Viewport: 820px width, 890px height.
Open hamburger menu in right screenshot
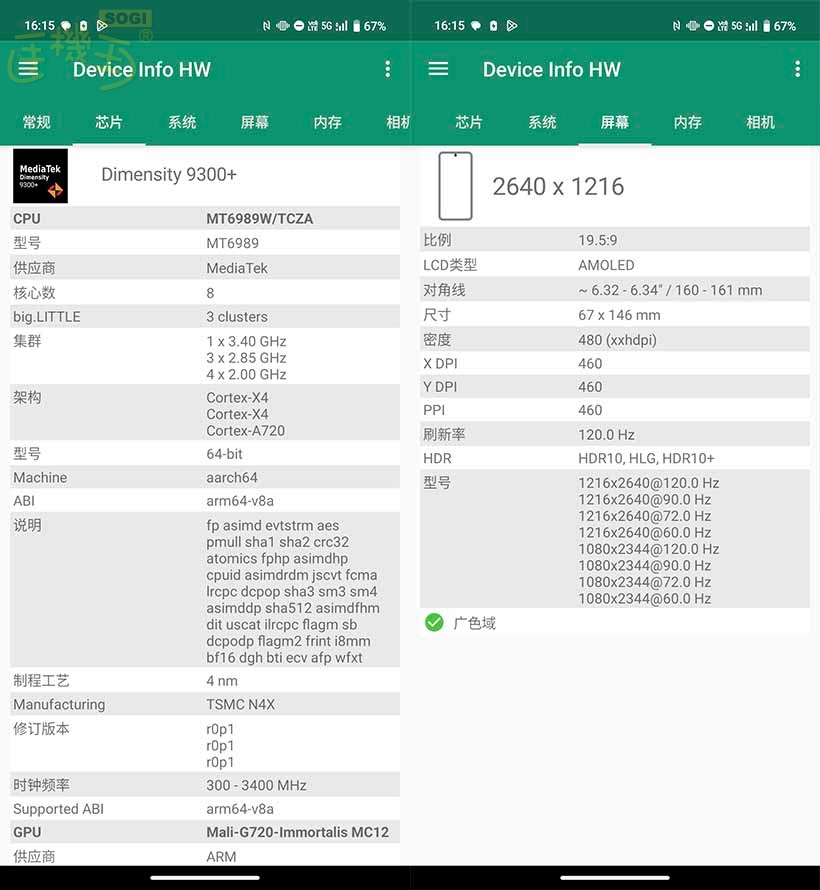point(438,69)
